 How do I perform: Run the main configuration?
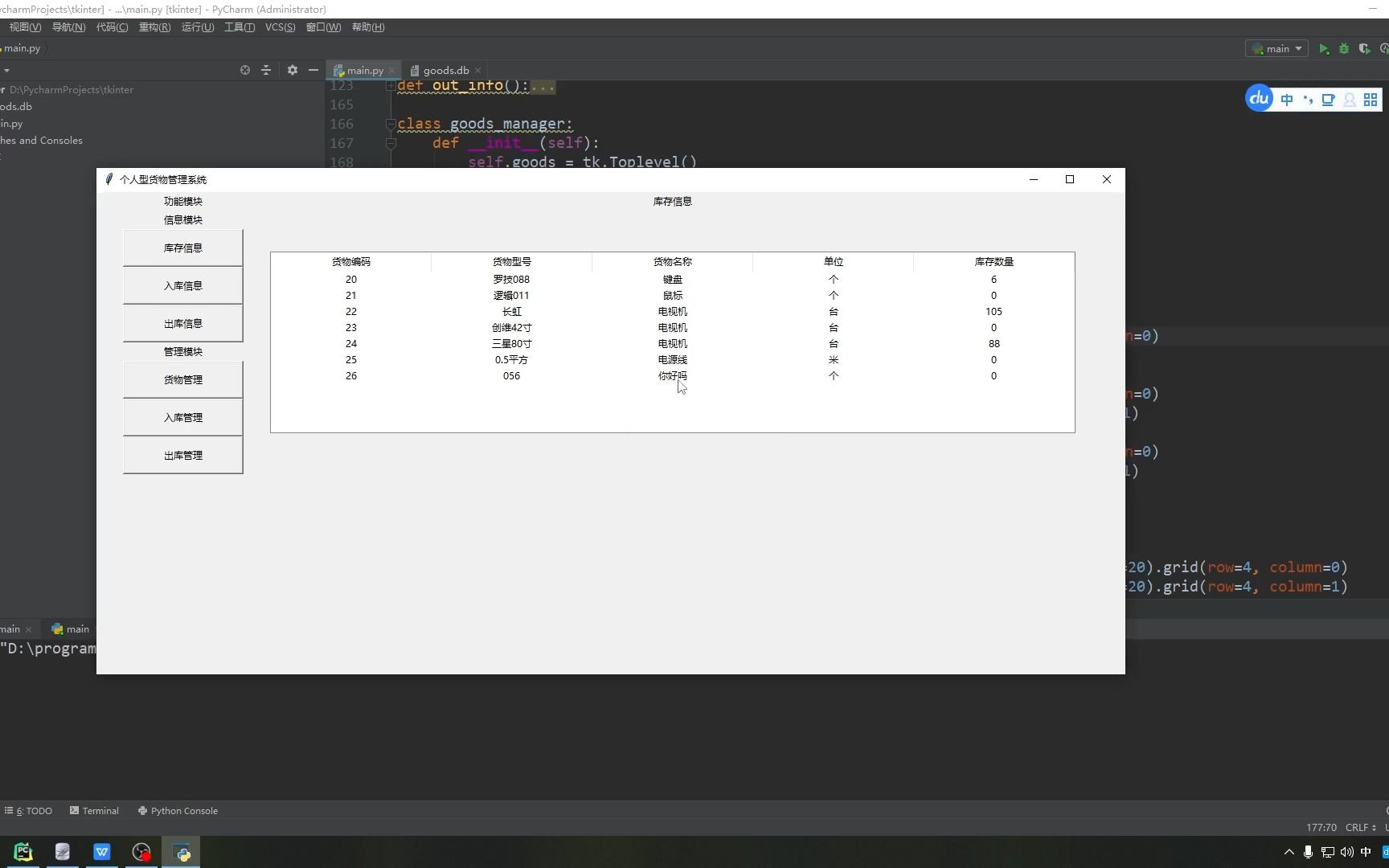tap(1325, 48)
